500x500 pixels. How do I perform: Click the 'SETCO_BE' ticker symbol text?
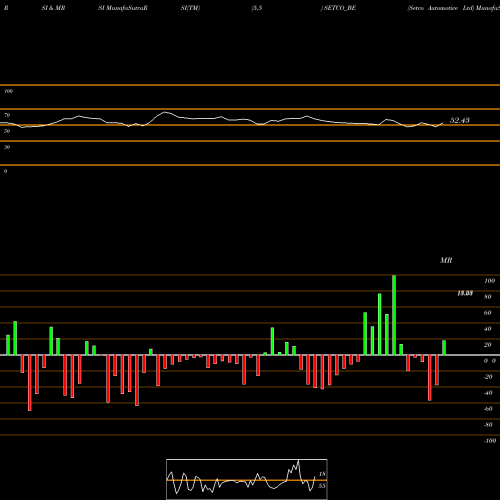click(340, 8)
